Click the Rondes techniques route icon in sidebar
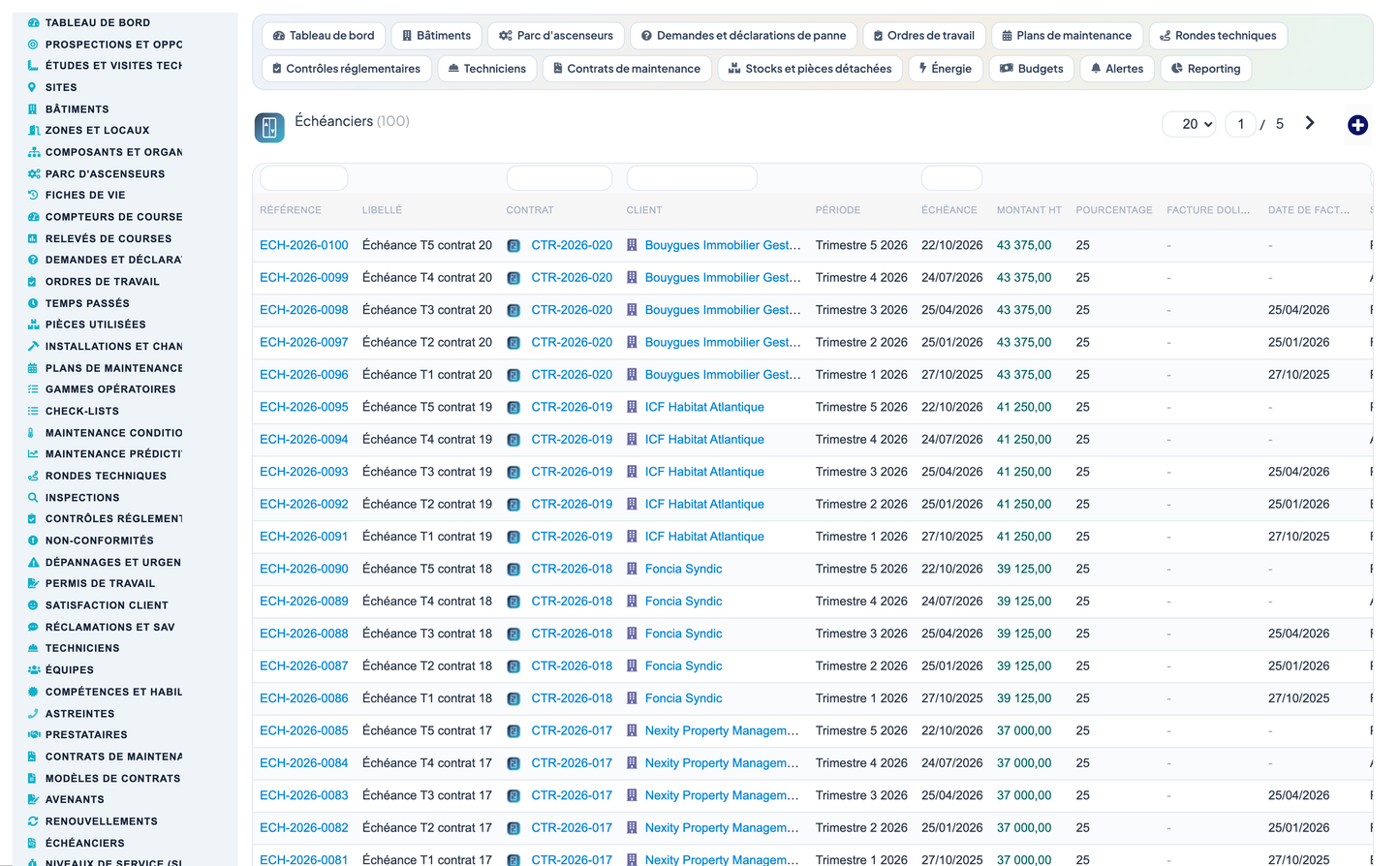This screenshot has width=1400, height=866. tap(33, 476)
